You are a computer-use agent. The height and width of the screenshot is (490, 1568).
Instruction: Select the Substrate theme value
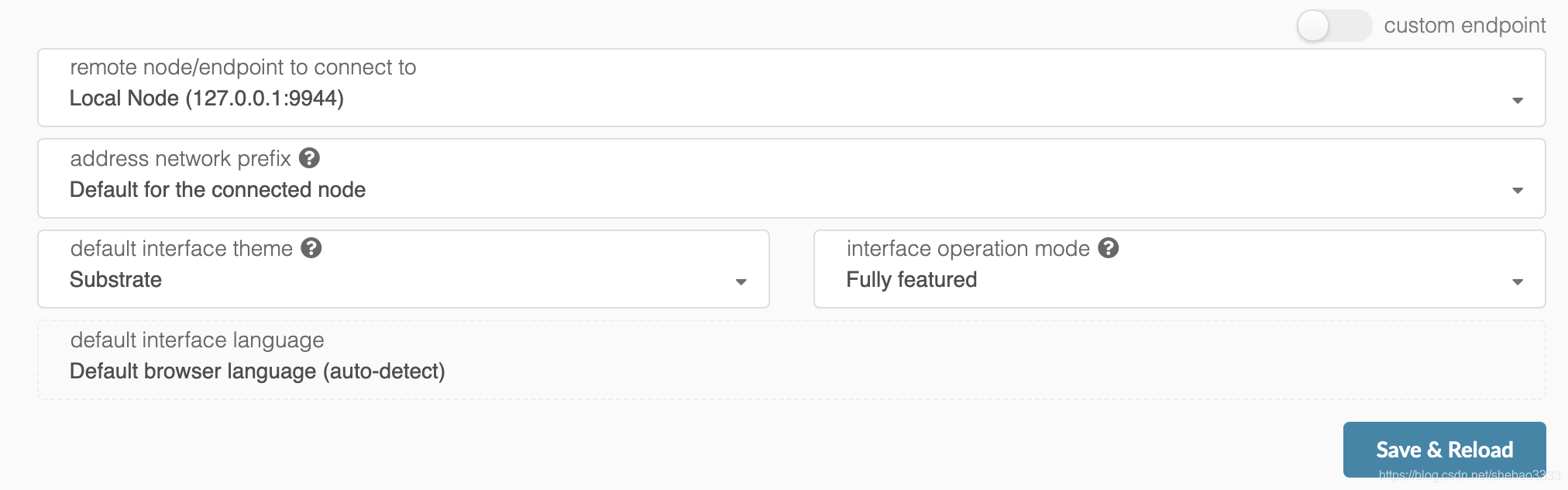pos(115,280)
